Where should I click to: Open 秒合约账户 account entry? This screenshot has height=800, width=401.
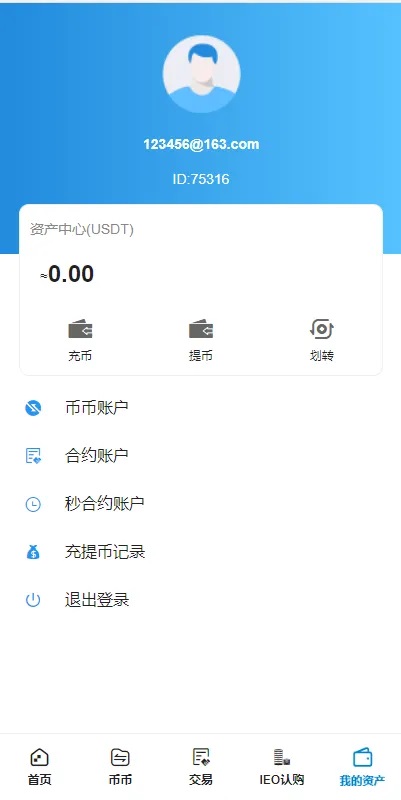point(200,504)
